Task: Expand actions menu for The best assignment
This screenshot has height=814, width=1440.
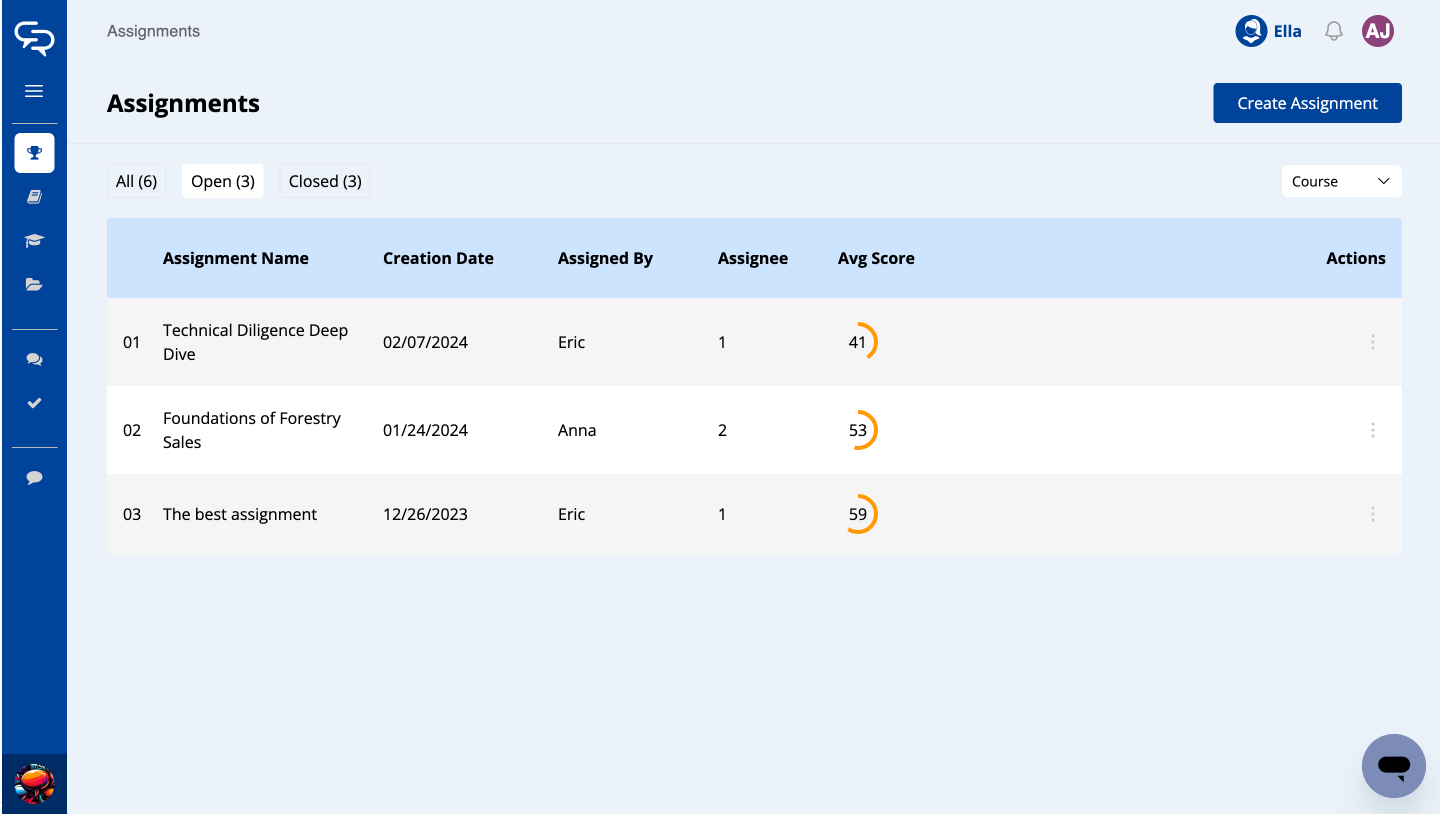Action: (x=1372, y=514)
